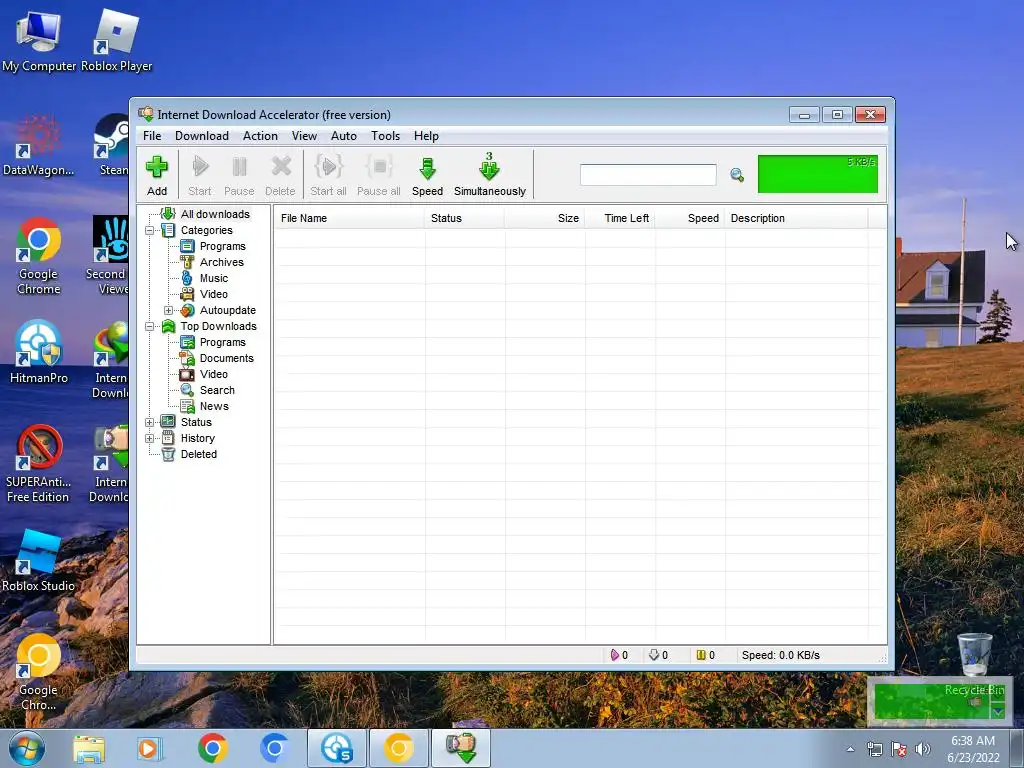The image size is (1024, 768).
Task: Sort by Status column header
Action: click(x=464, y=218)
